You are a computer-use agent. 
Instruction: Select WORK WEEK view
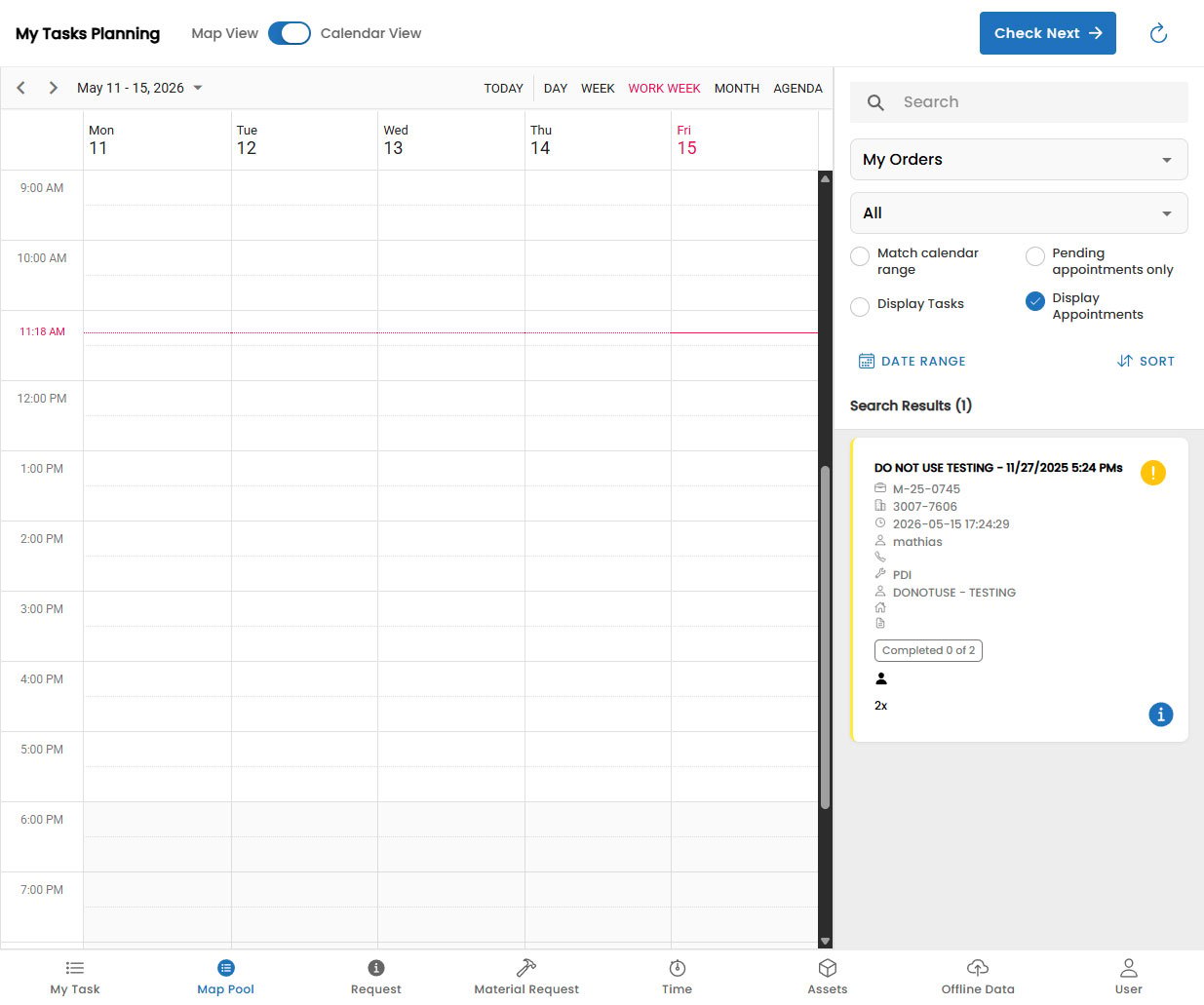coord(664,88)
